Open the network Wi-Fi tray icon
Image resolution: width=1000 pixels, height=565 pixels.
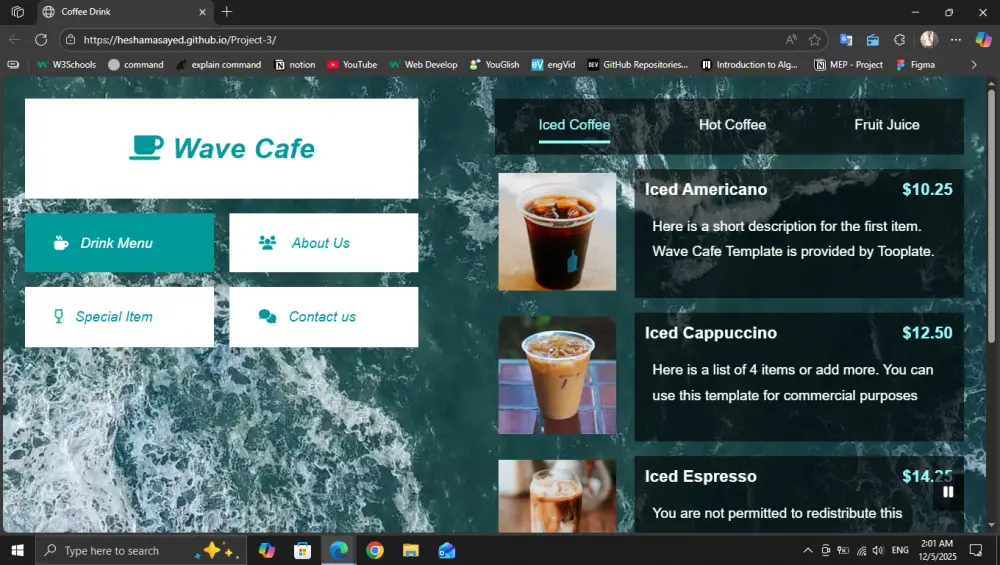(x=861, y=550)
